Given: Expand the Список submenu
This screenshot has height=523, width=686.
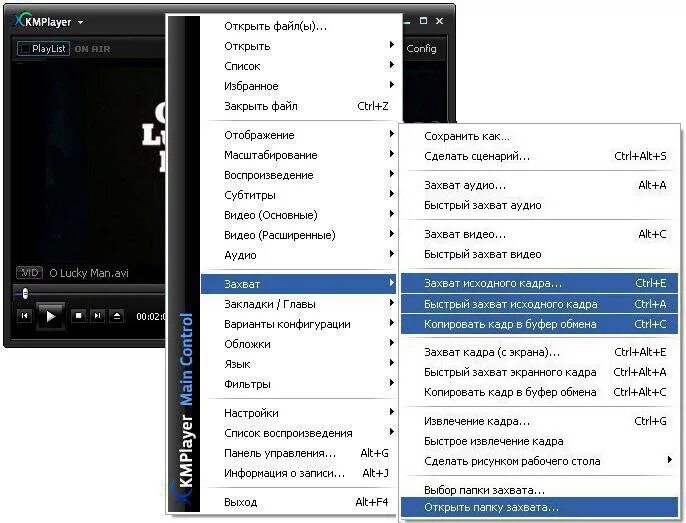Looking at the screenshot, I should click(x=299, y=66).
